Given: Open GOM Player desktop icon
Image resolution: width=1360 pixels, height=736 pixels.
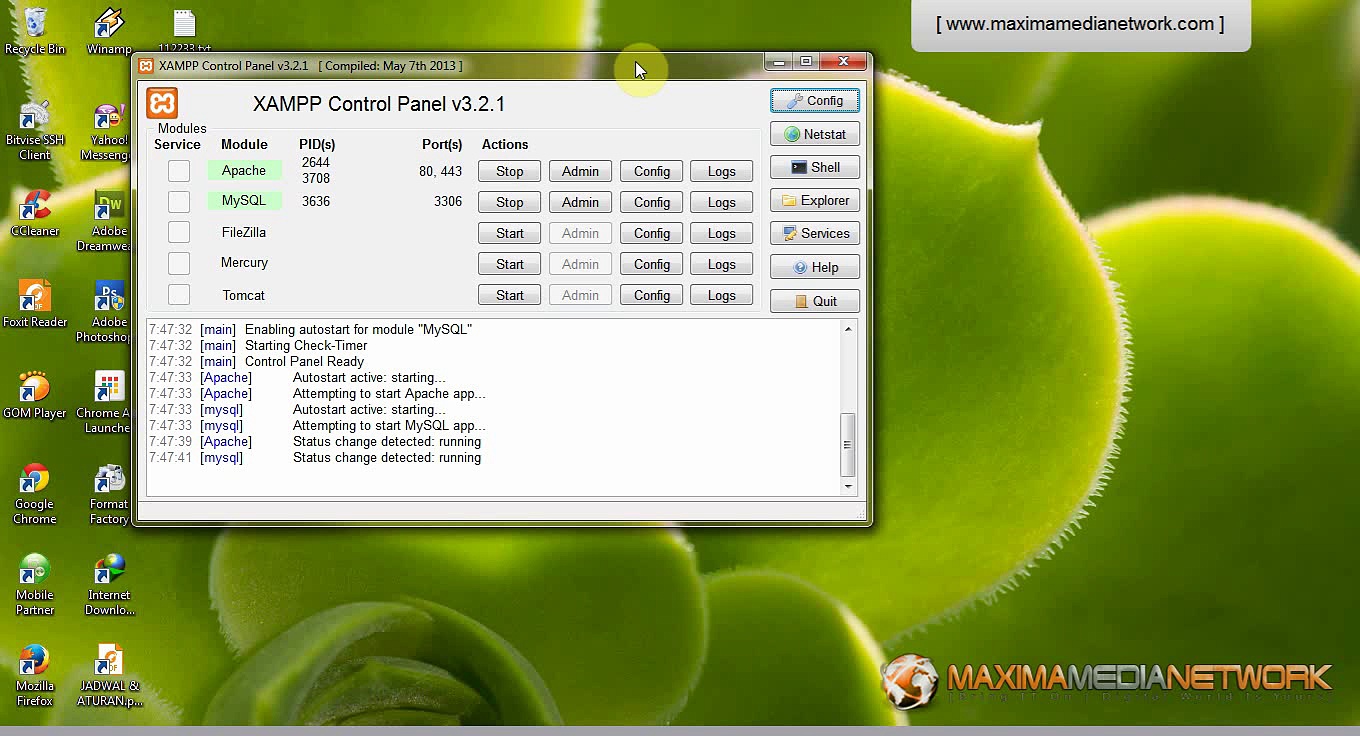Looking at the screenshot, I should (35, 395).
